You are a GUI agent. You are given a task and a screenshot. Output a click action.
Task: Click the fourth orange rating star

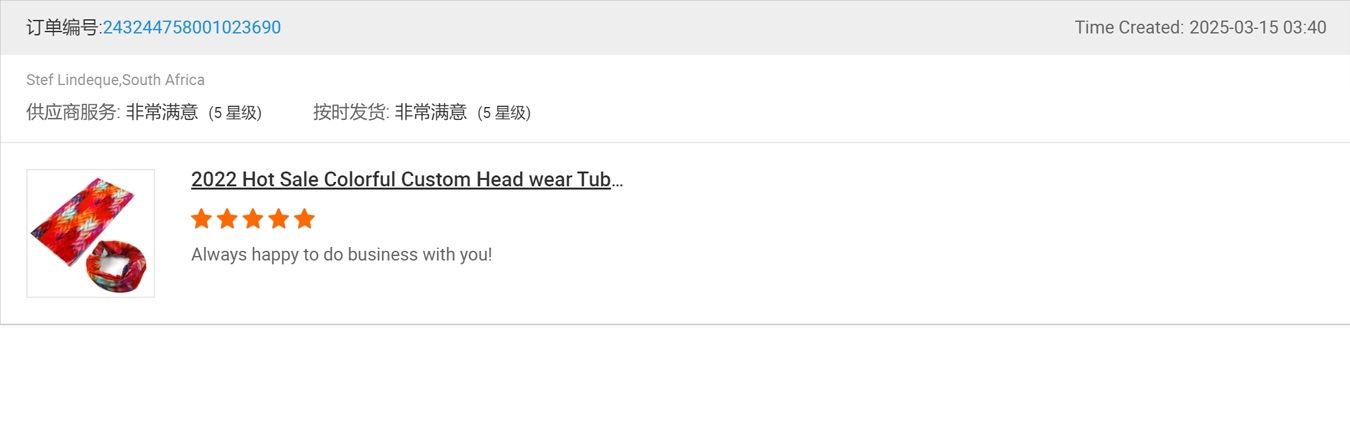point(279,219)
